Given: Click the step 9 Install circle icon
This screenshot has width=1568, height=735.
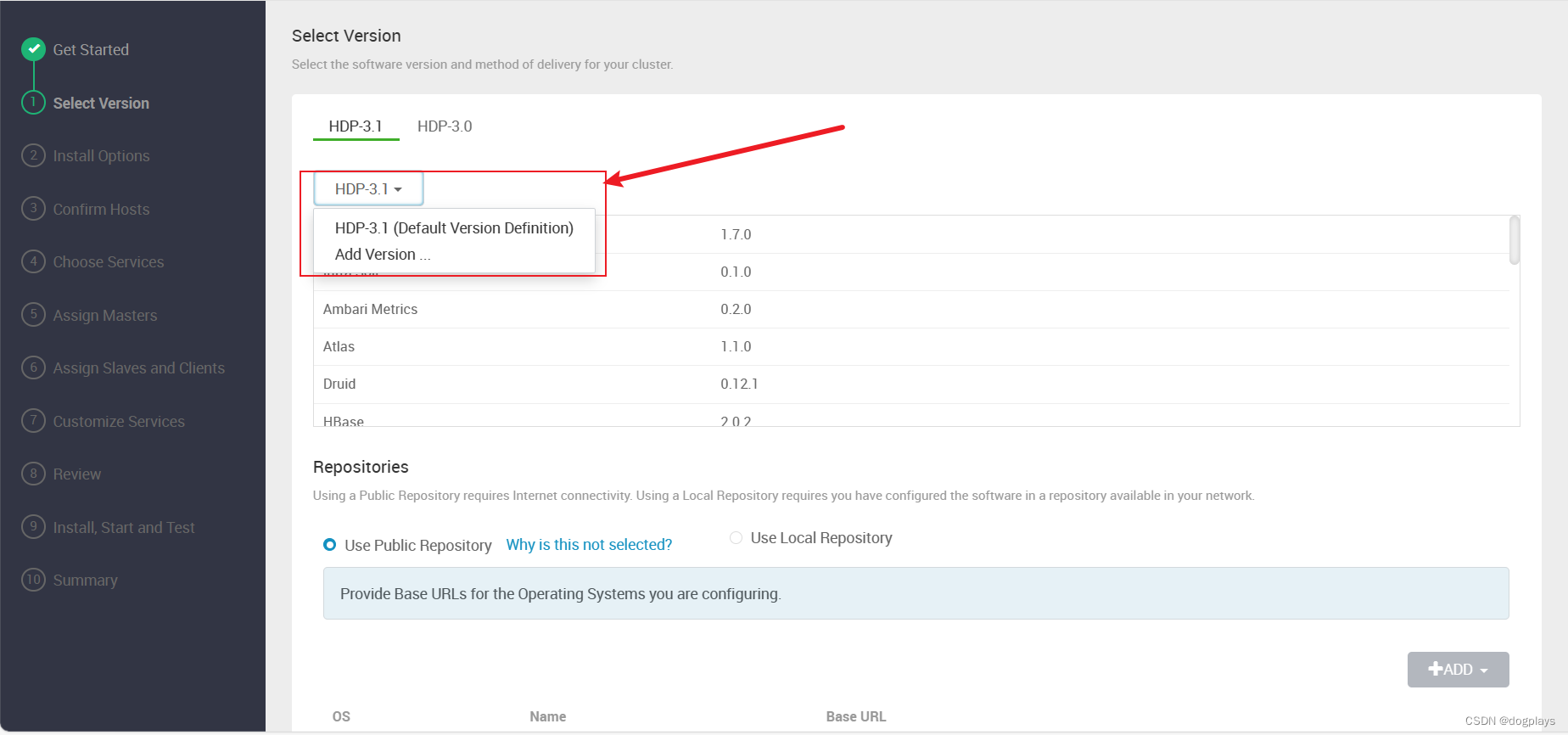Looking at the screenshot, I should [33, 527].
